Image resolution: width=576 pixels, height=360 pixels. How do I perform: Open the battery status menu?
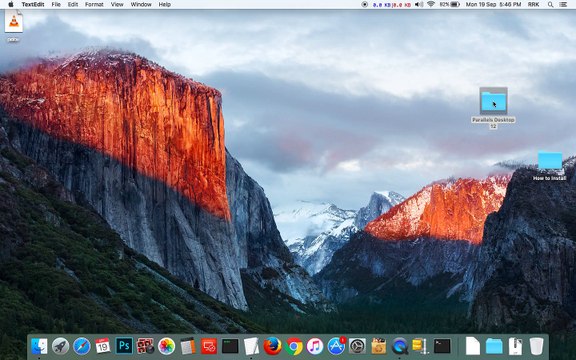[x=450, y=4]
